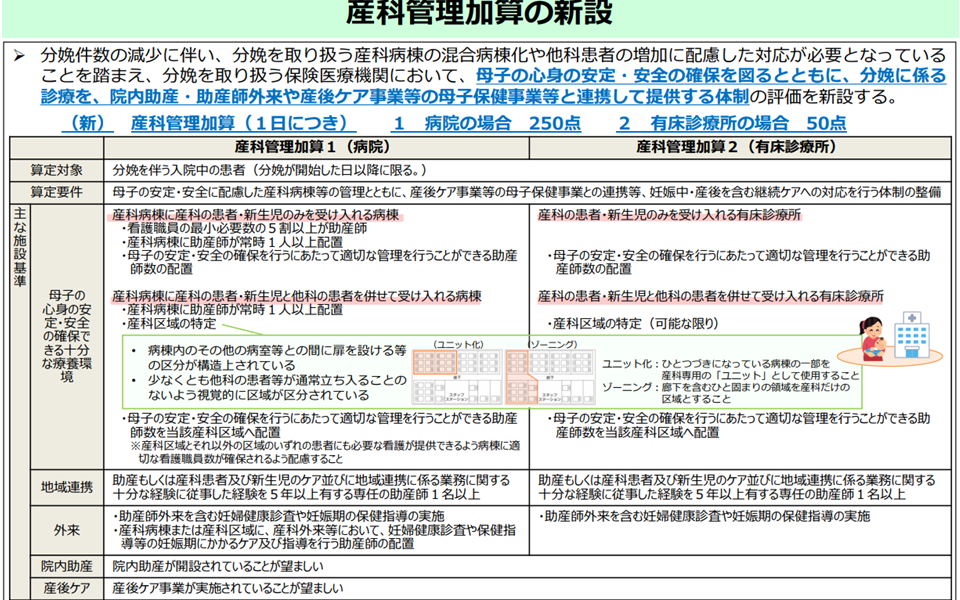Click the 地域連携 row label
The image size is (960, 600).
click(67, 488)
